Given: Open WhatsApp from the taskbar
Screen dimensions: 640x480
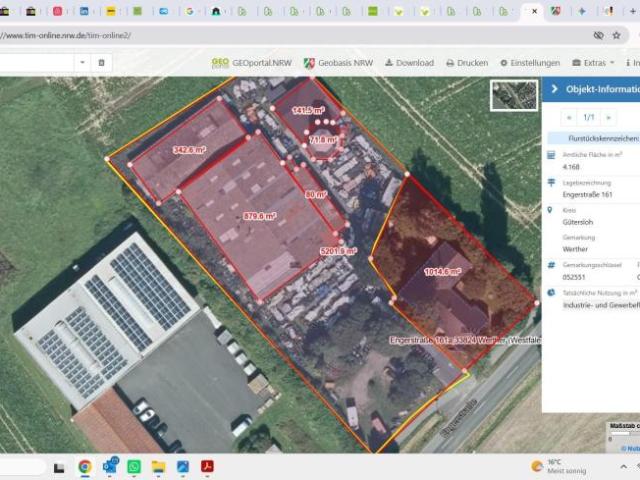Looking at the screenshot, I should [134, 467].
